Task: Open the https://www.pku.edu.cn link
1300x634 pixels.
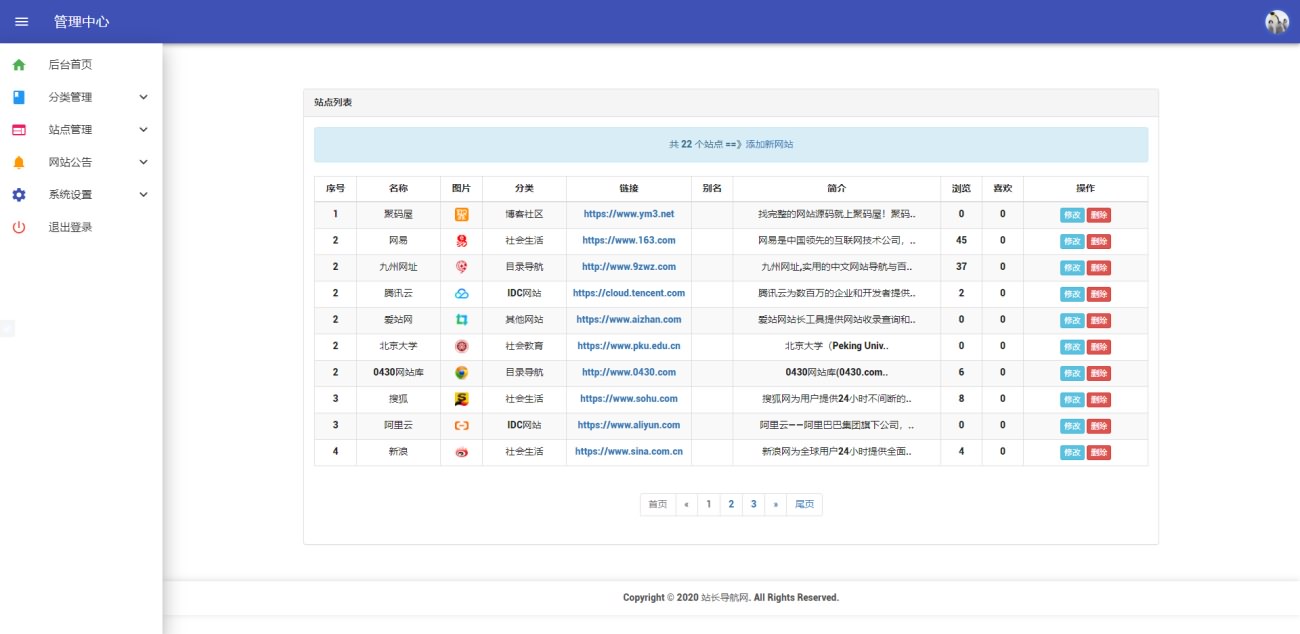Action: 628,346
